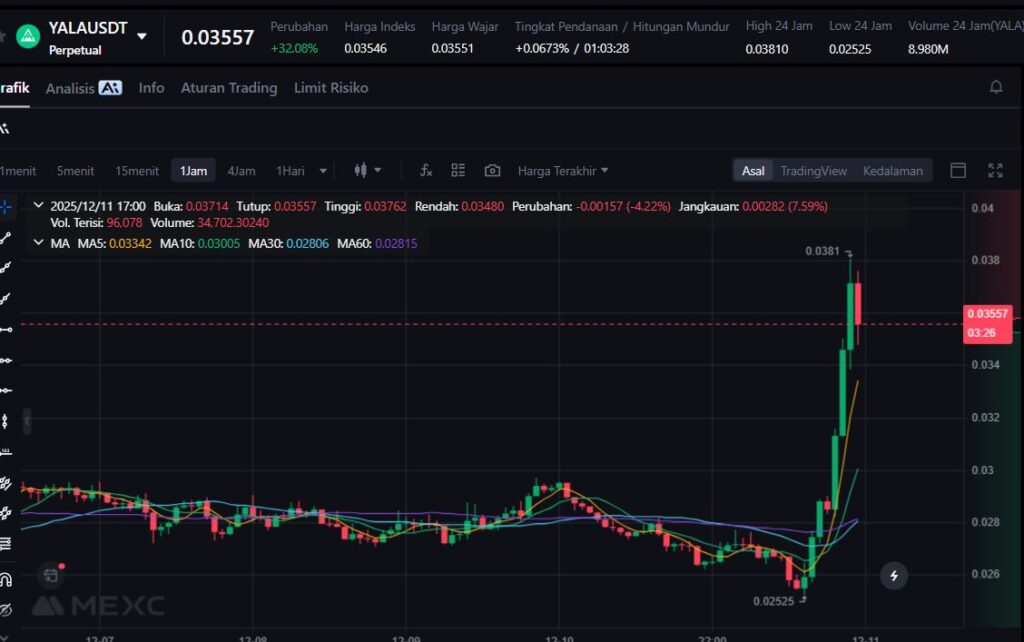Switch chart view to TradingView

click(x=813, y=171)
